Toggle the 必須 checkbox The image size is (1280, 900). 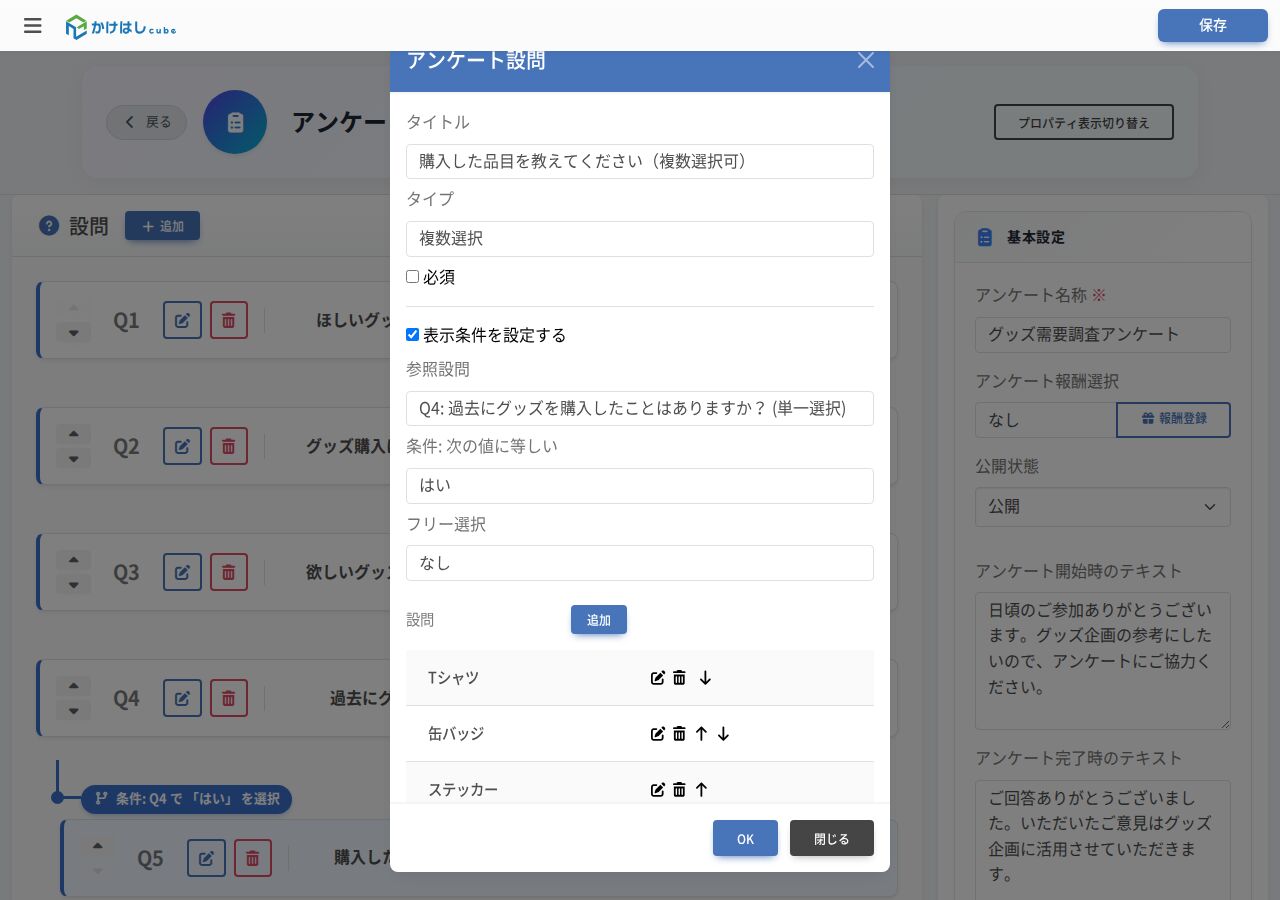pyautogui.click(x=412, y=277)
